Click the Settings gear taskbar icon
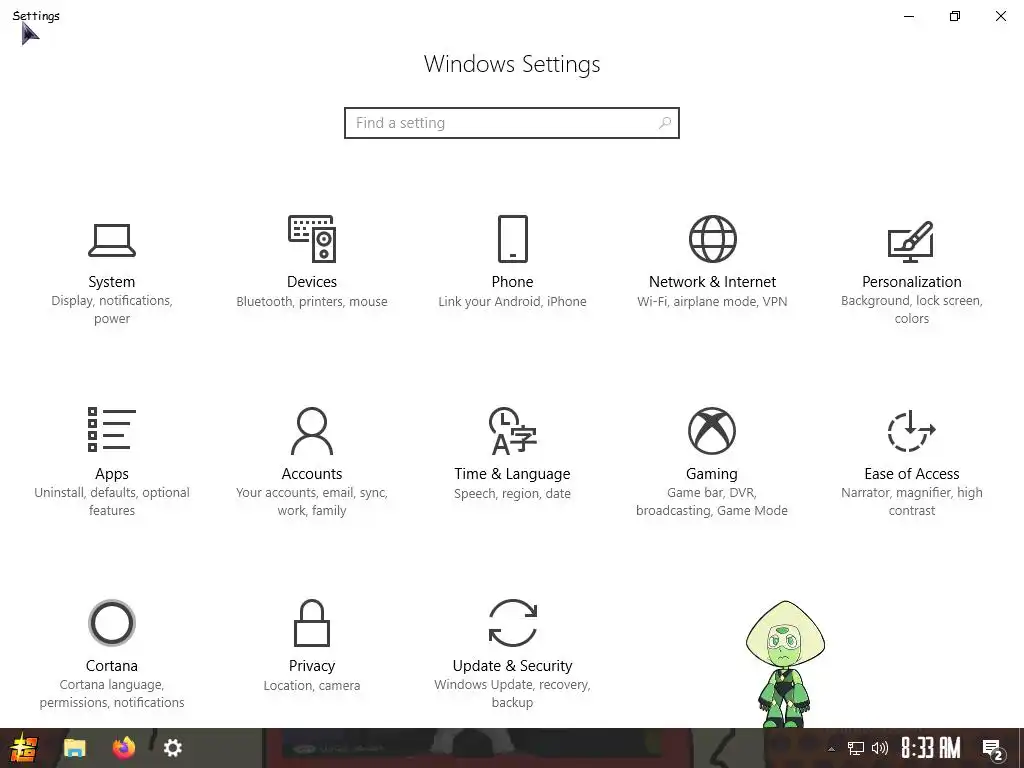 click(x=172, y=748)
